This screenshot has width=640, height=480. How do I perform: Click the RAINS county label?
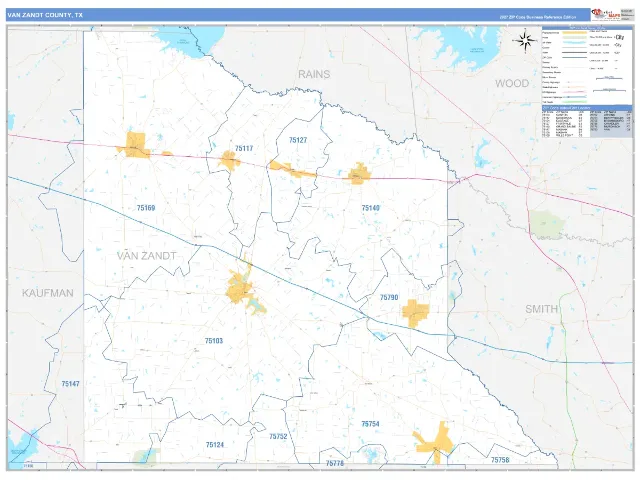[314, 74]
